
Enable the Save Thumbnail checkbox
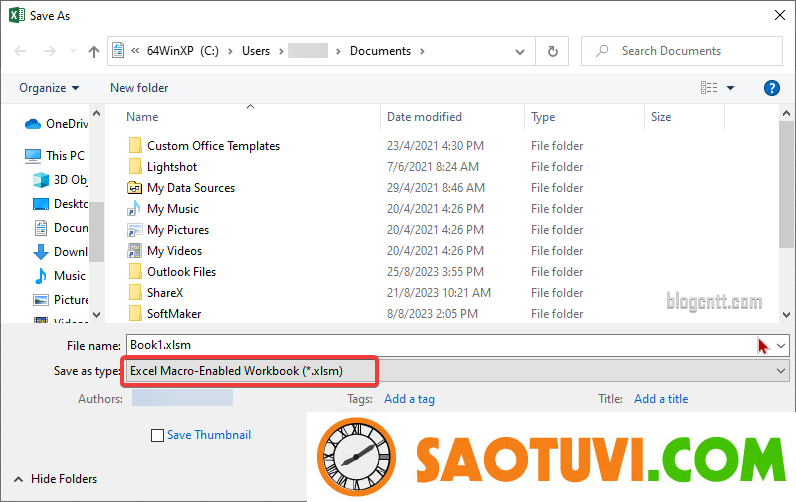tap(157, 435)
